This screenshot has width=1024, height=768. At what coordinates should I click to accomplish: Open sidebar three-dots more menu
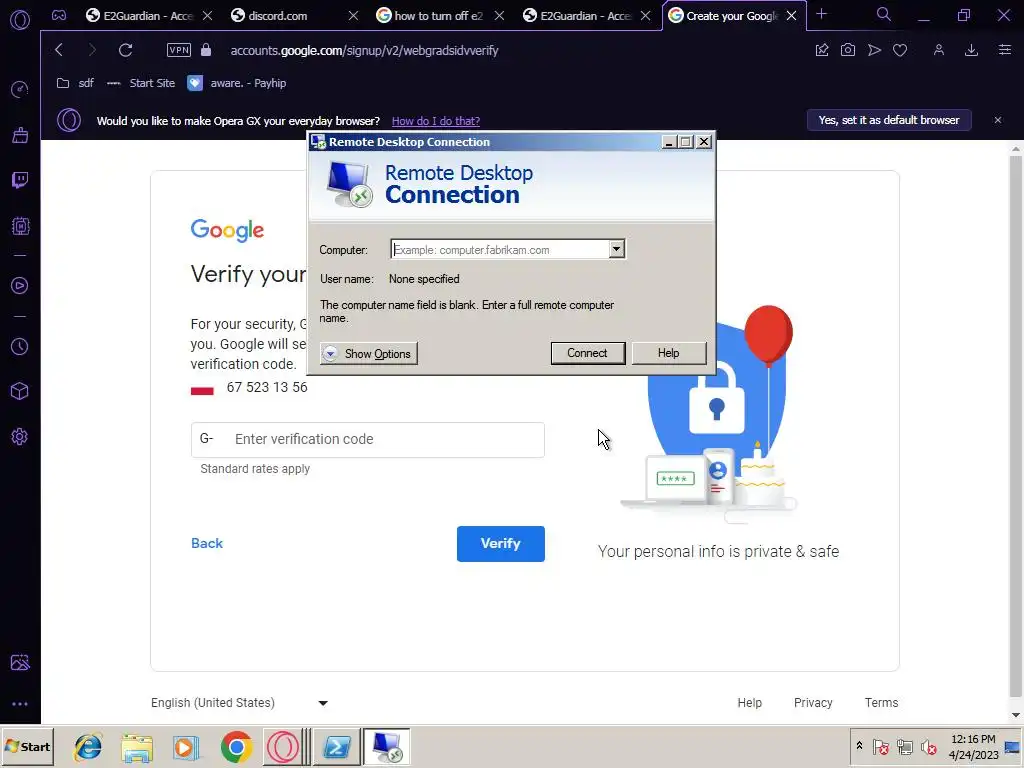(20, 704)
